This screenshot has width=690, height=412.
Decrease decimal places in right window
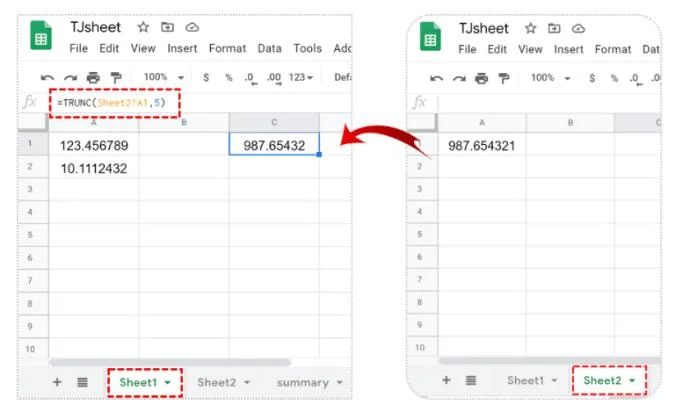point(635,79)
